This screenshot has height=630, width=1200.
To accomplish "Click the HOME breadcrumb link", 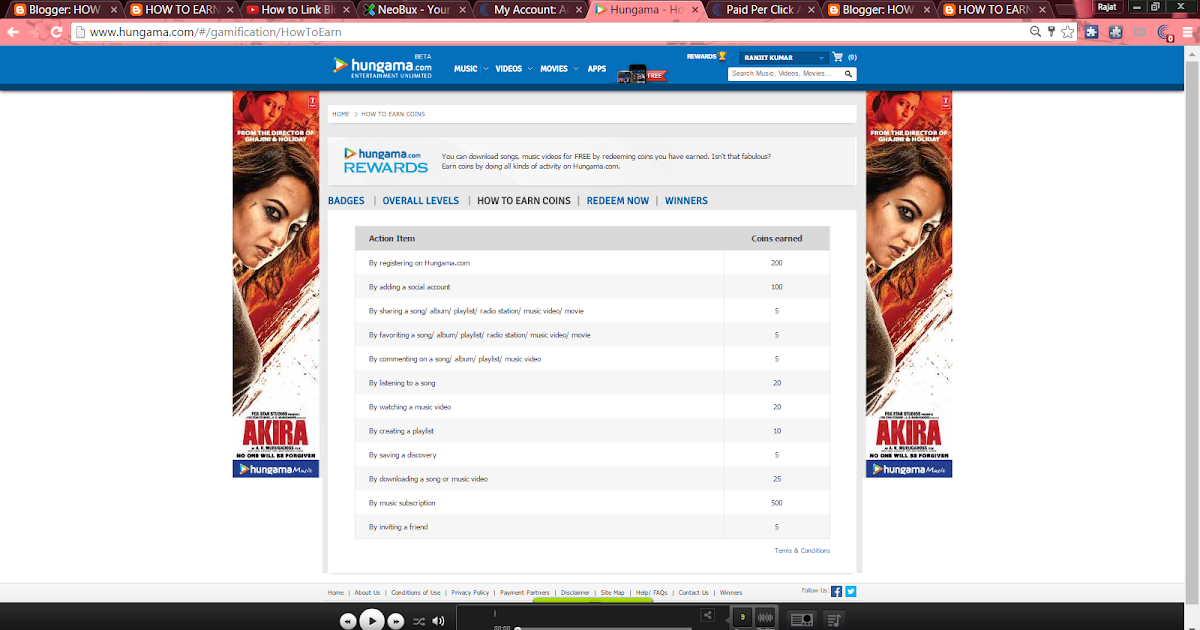I will click(x=341, y=114).
